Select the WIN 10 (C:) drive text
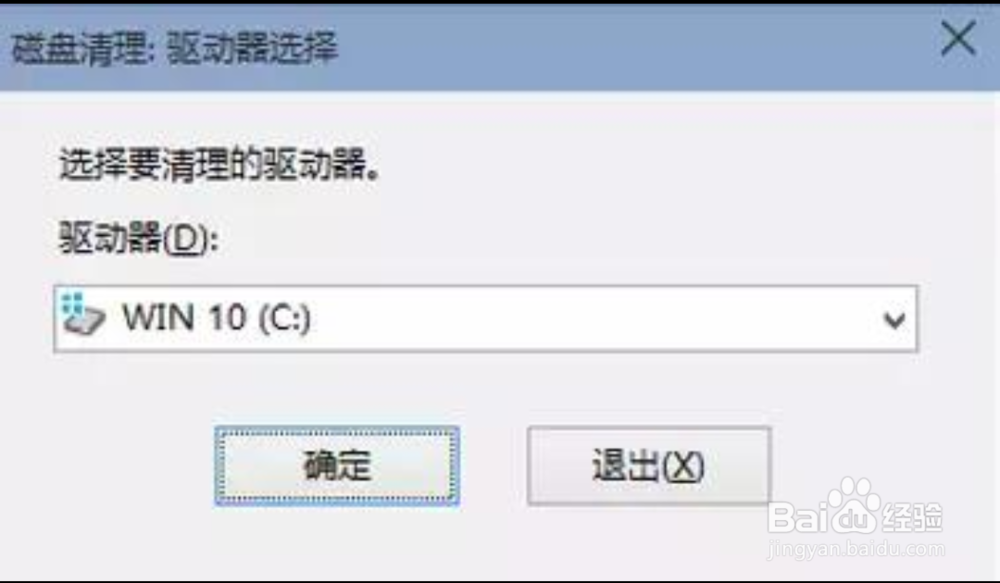 216,317
